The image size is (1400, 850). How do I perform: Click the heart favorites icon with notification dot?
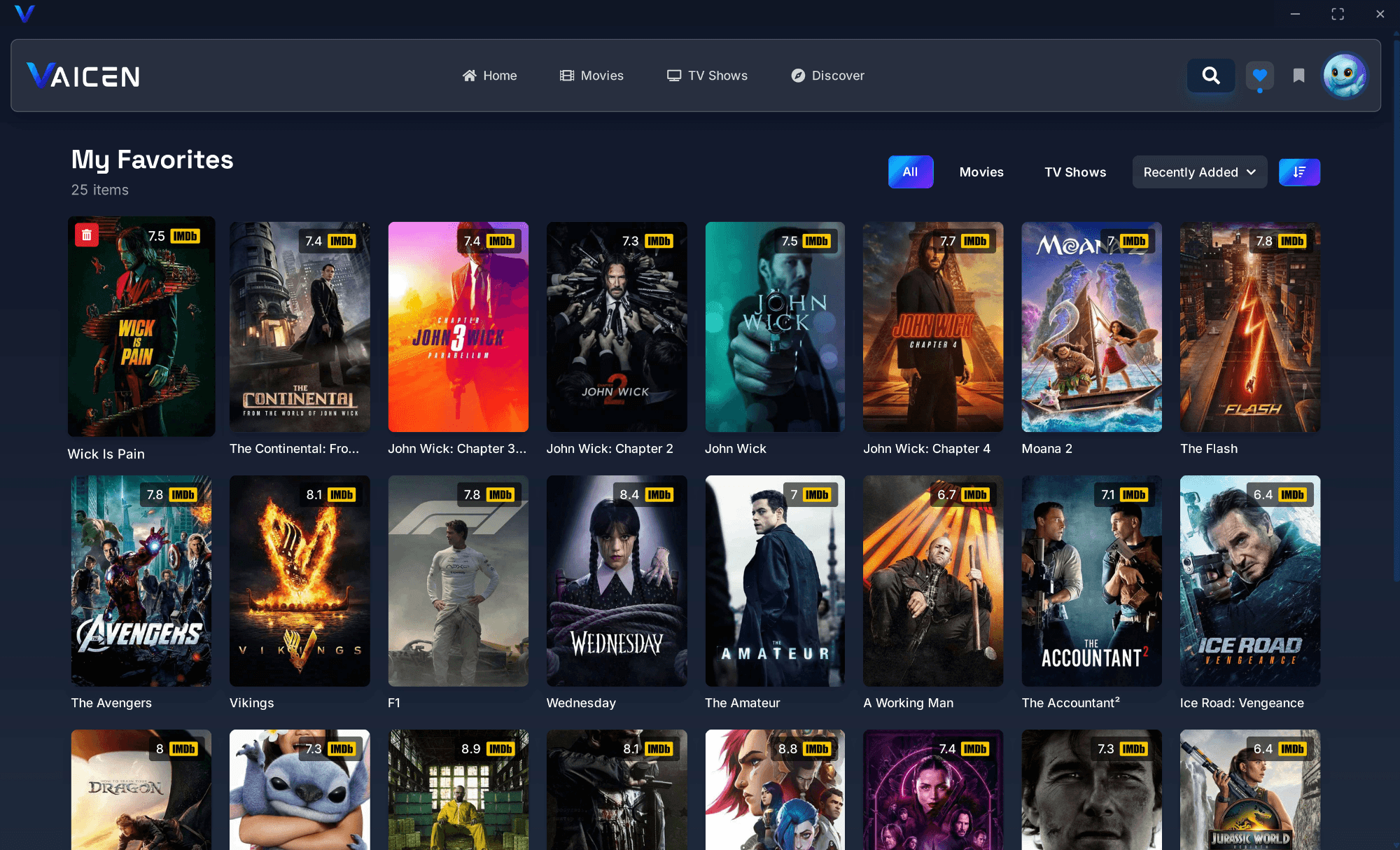(1259, 76)
